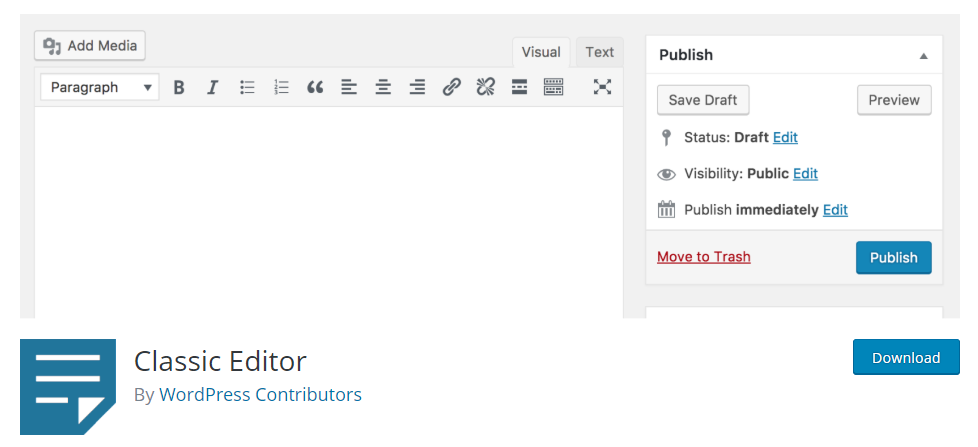Remove link with the unlink icon
This screenshot has height=447, width=978.
click(x=485, y=88)
